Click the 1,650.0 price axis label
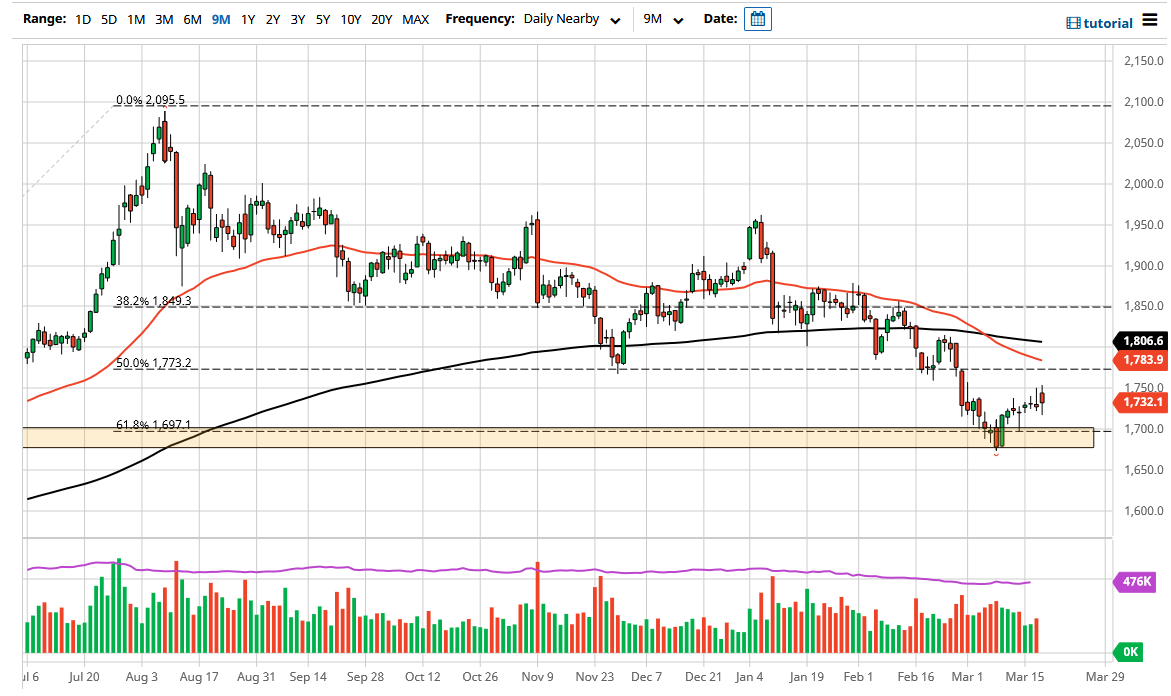1171x696 pixels. (1143, 470)
